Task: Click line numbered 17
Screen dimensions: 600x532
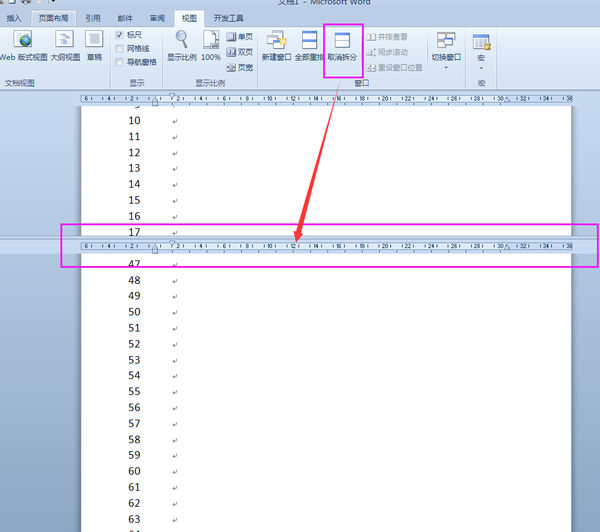Action: [134, 232]
